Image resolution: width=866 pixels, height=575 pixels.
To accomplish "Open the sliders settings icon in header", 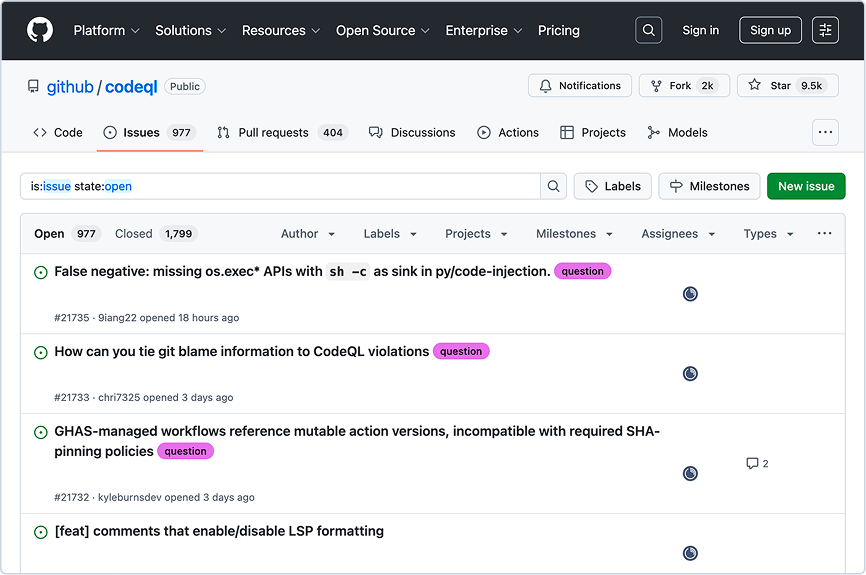I will tap(825, 30).
